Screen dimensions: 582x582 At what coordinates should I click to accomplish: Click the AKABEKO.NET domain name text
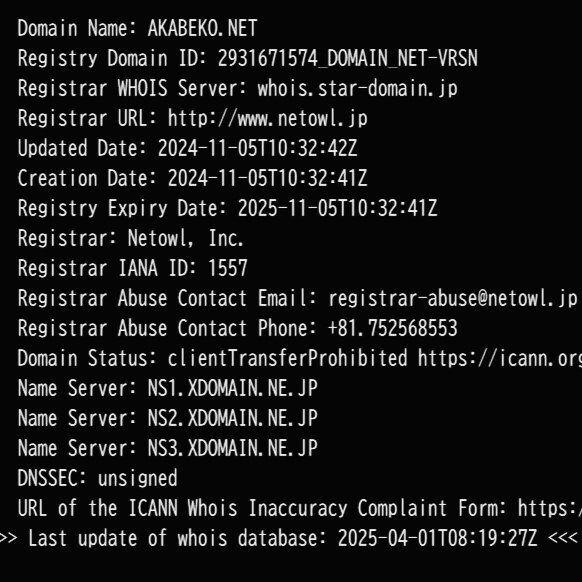coord(202,28)
